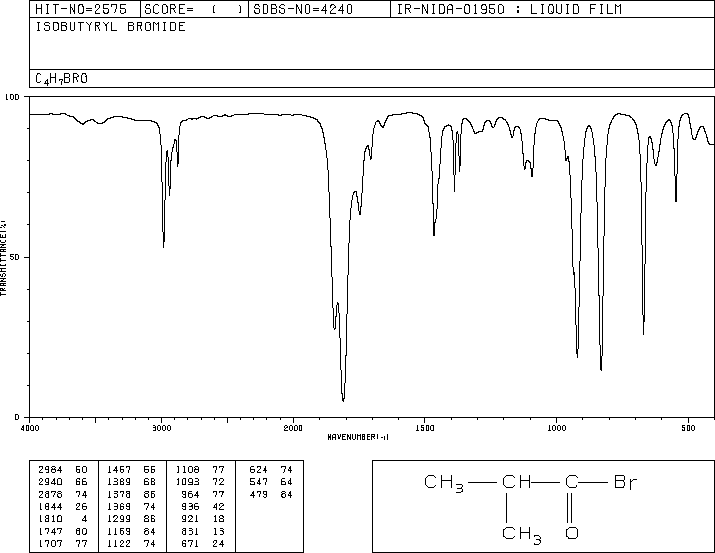This screenshot has height=553, width=715.
Task: Click the deep absorption peak near 831
Action: tap(601, 369)
